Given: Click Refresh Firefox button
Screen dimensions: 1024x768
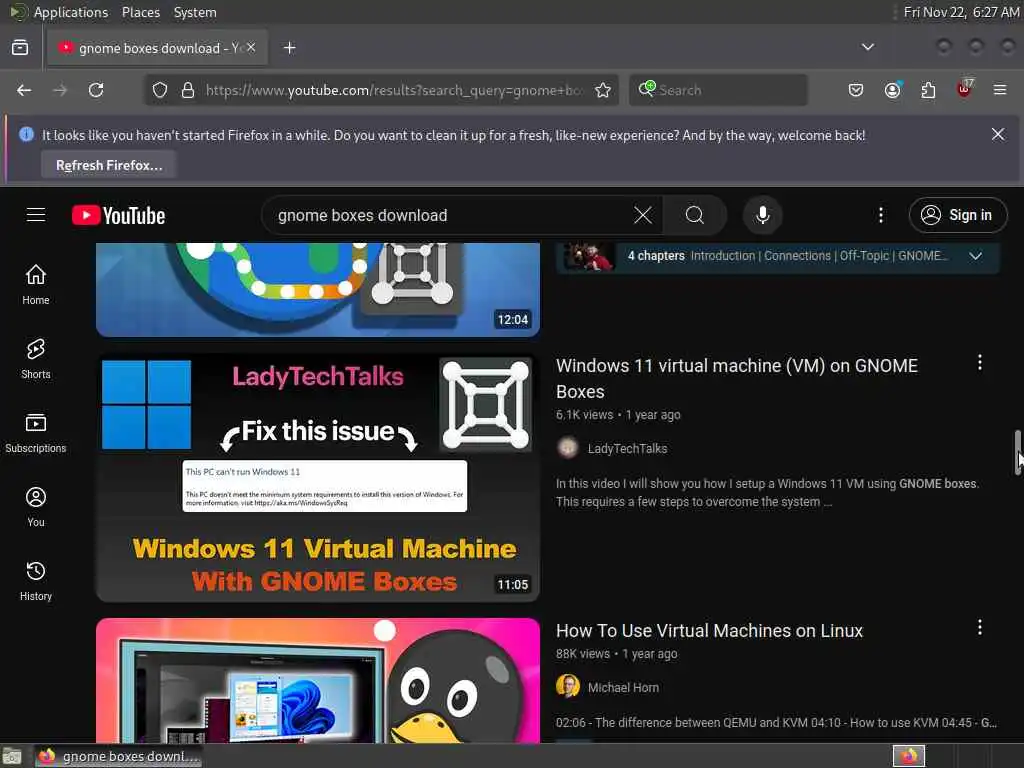Looking at the screenshot, I should coord(109,165).
